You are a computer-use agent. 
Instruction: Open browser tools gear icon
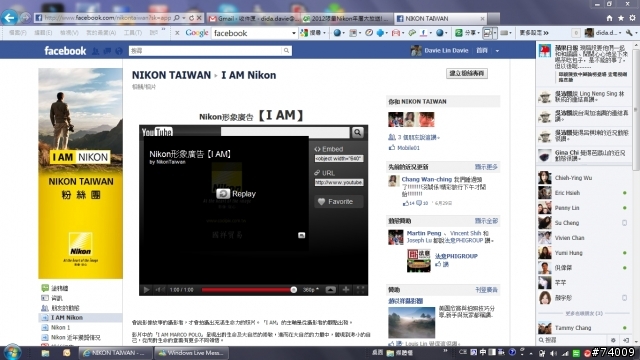tap(632, 18)
